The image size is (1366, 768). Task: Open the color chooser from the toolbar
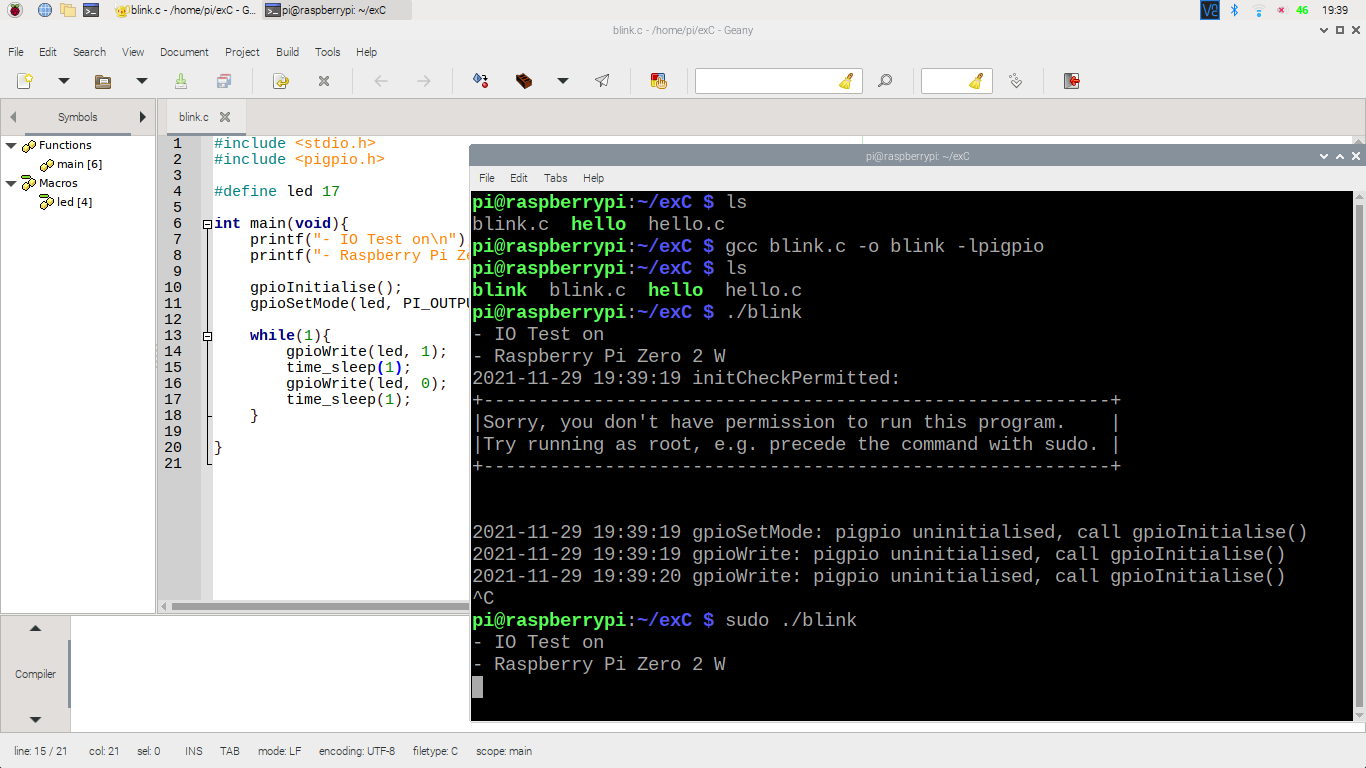click(x=659, y=81)
